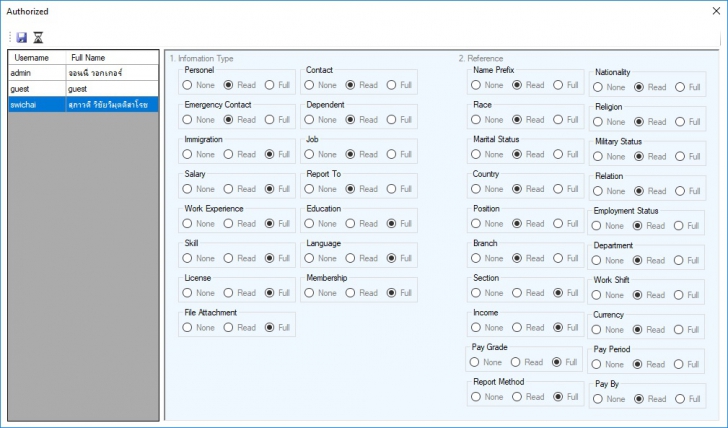Set Marital Status to None
Viewport: 728px width, 428px height.
point(488,154)
